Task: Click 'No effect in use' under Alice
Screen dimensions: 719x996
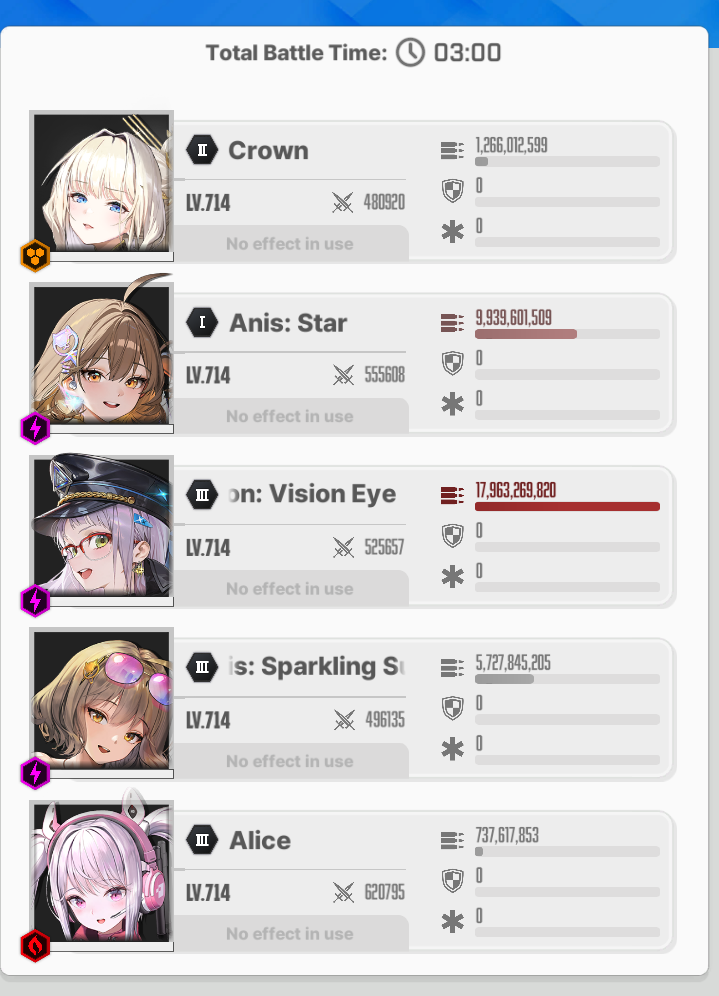Action: [x=290, y=934]
